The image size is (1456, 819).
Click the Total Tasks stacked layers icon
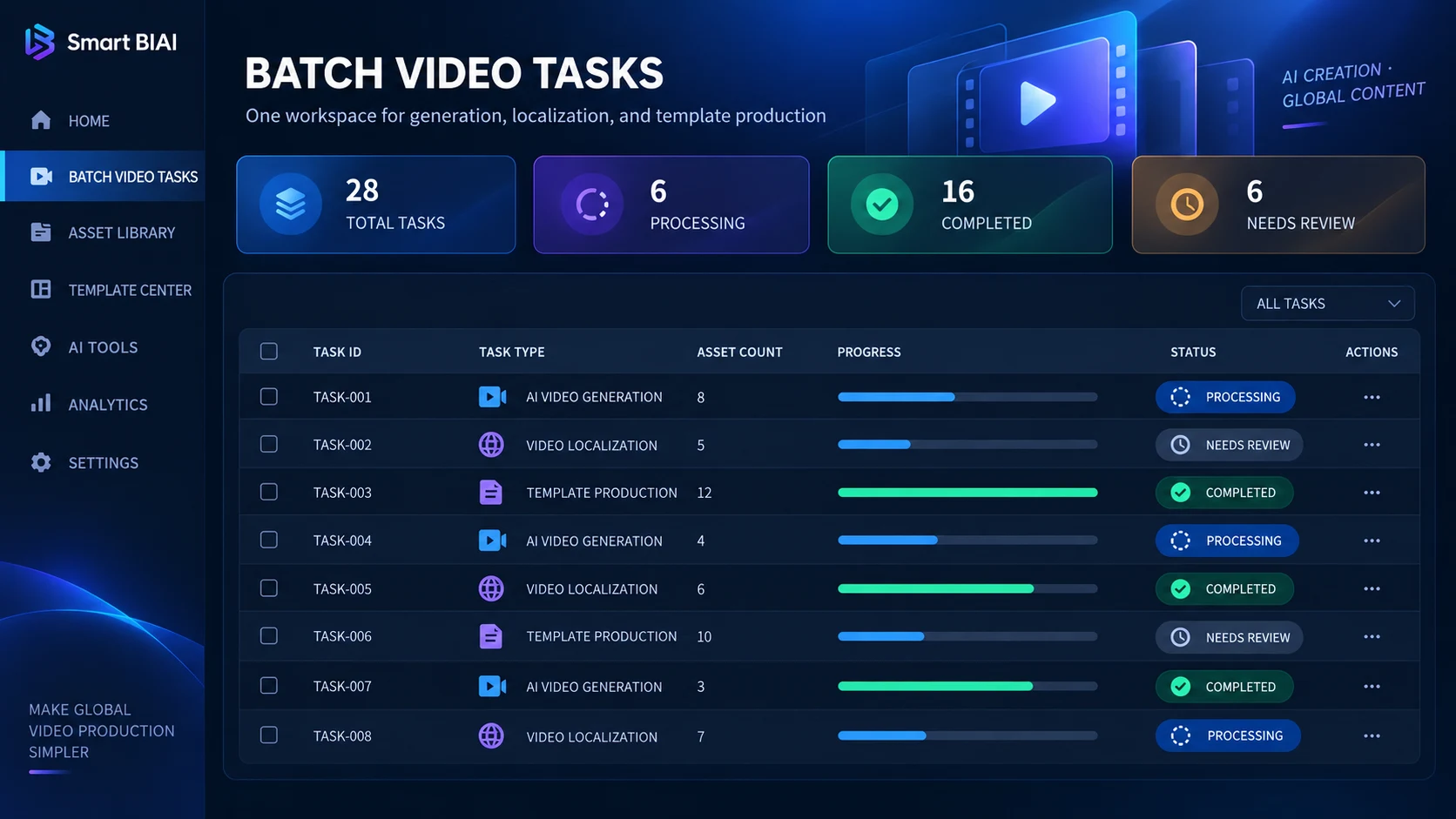291,205
